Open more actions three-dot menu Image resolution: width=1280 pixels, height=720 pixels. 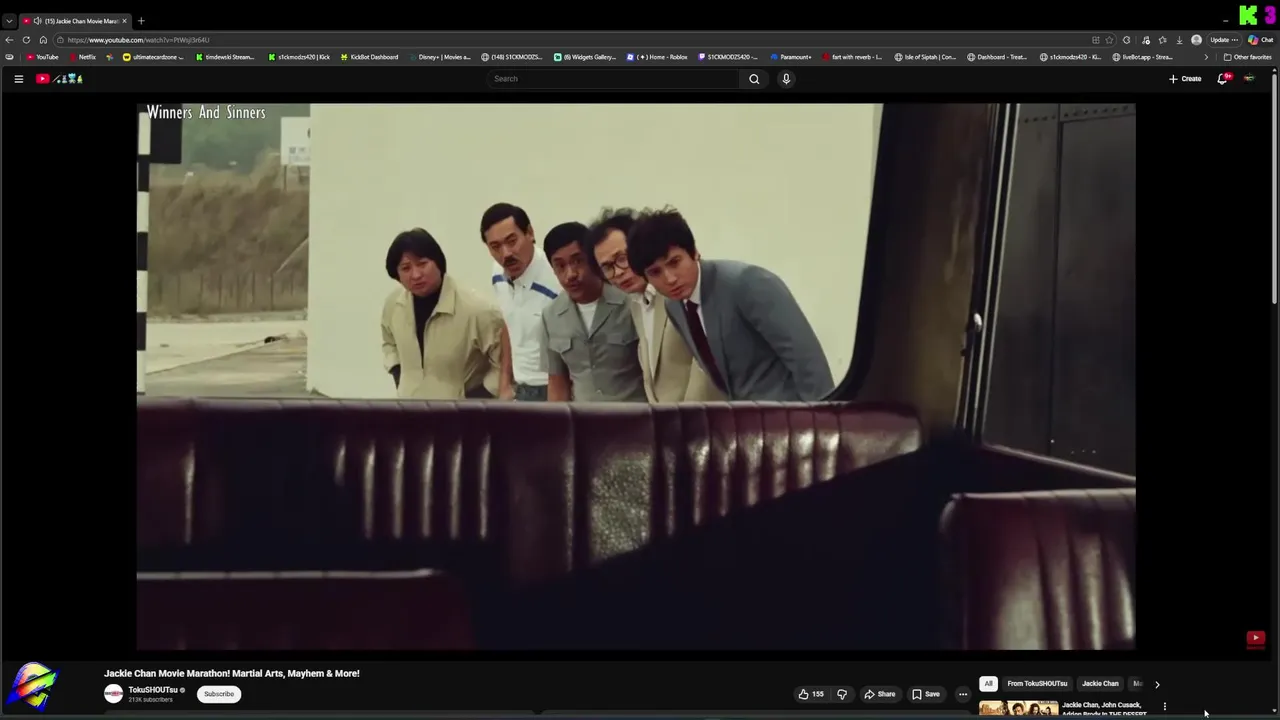coord(963,694)
